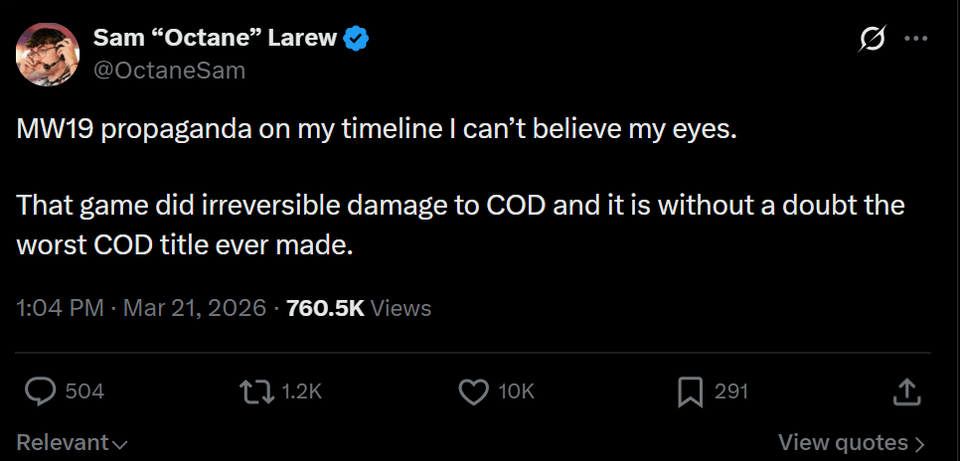960x461 pixels.
Task: Like the post with the heart icon
Action: tap(472, 392)
